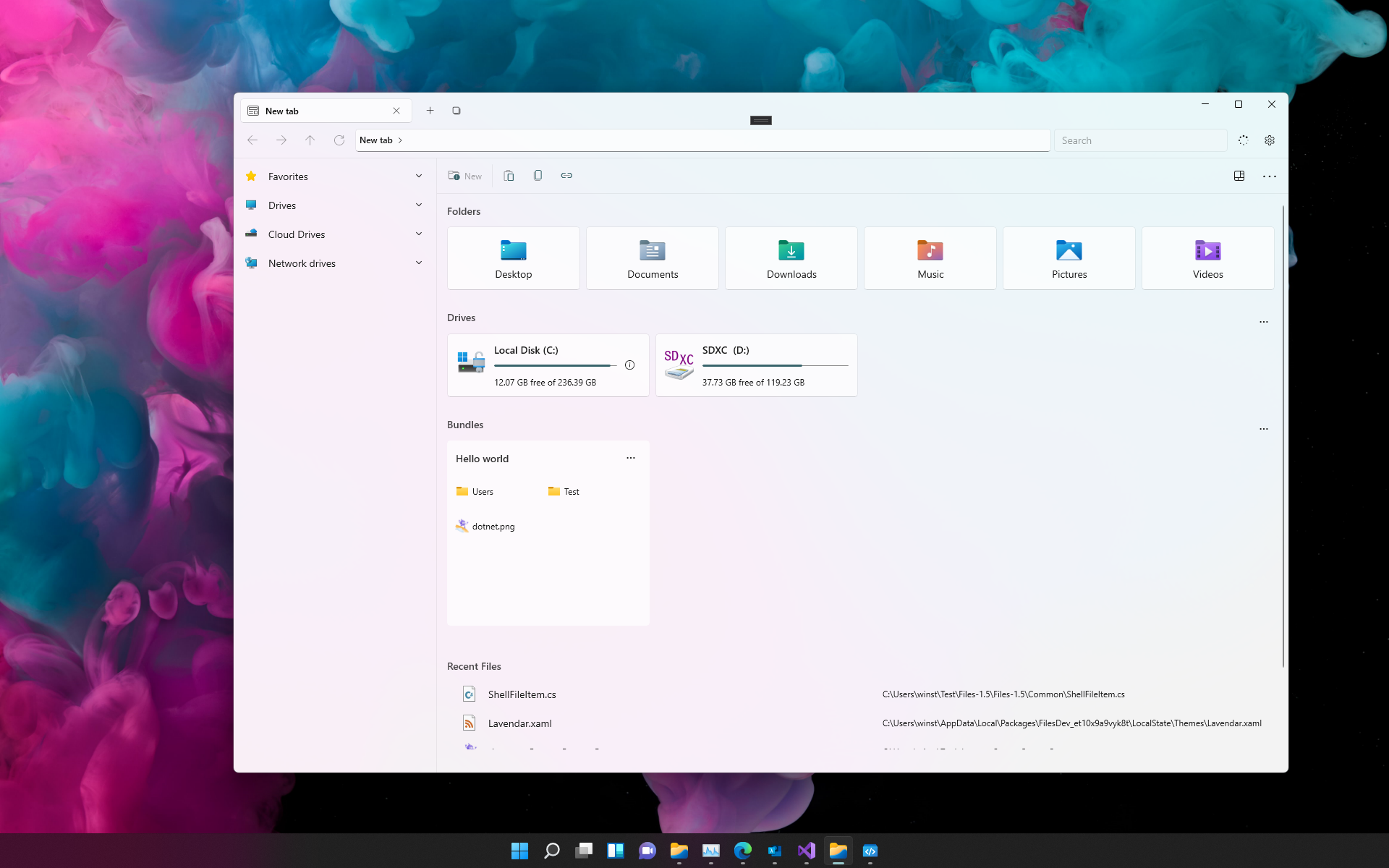The image size is (1389, 868).
Task: Open the Downloads folder tile
Action: point(791,258)
